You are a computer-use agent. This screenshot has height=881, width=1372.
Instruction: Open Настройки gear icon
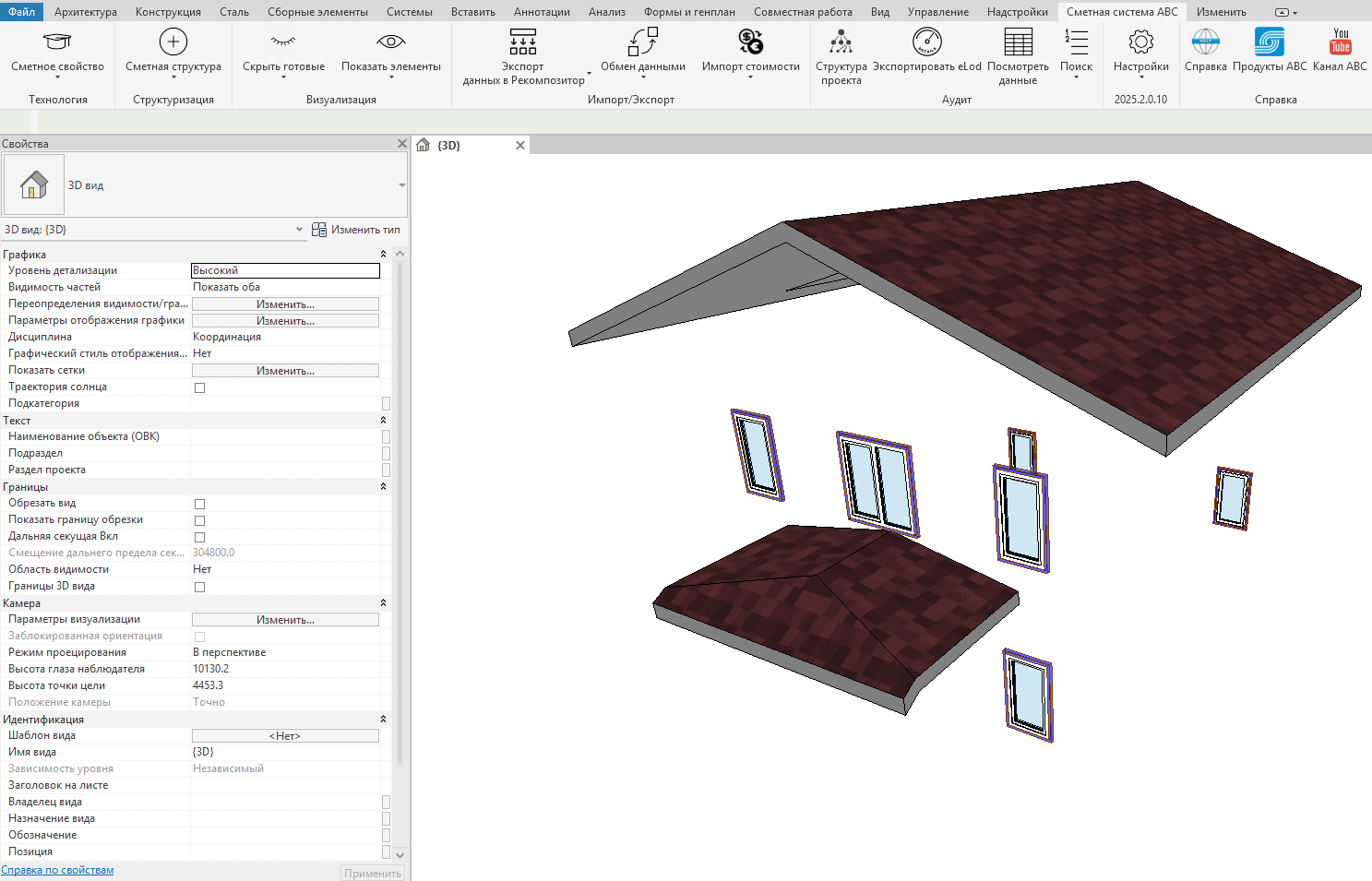[1141, 42]
